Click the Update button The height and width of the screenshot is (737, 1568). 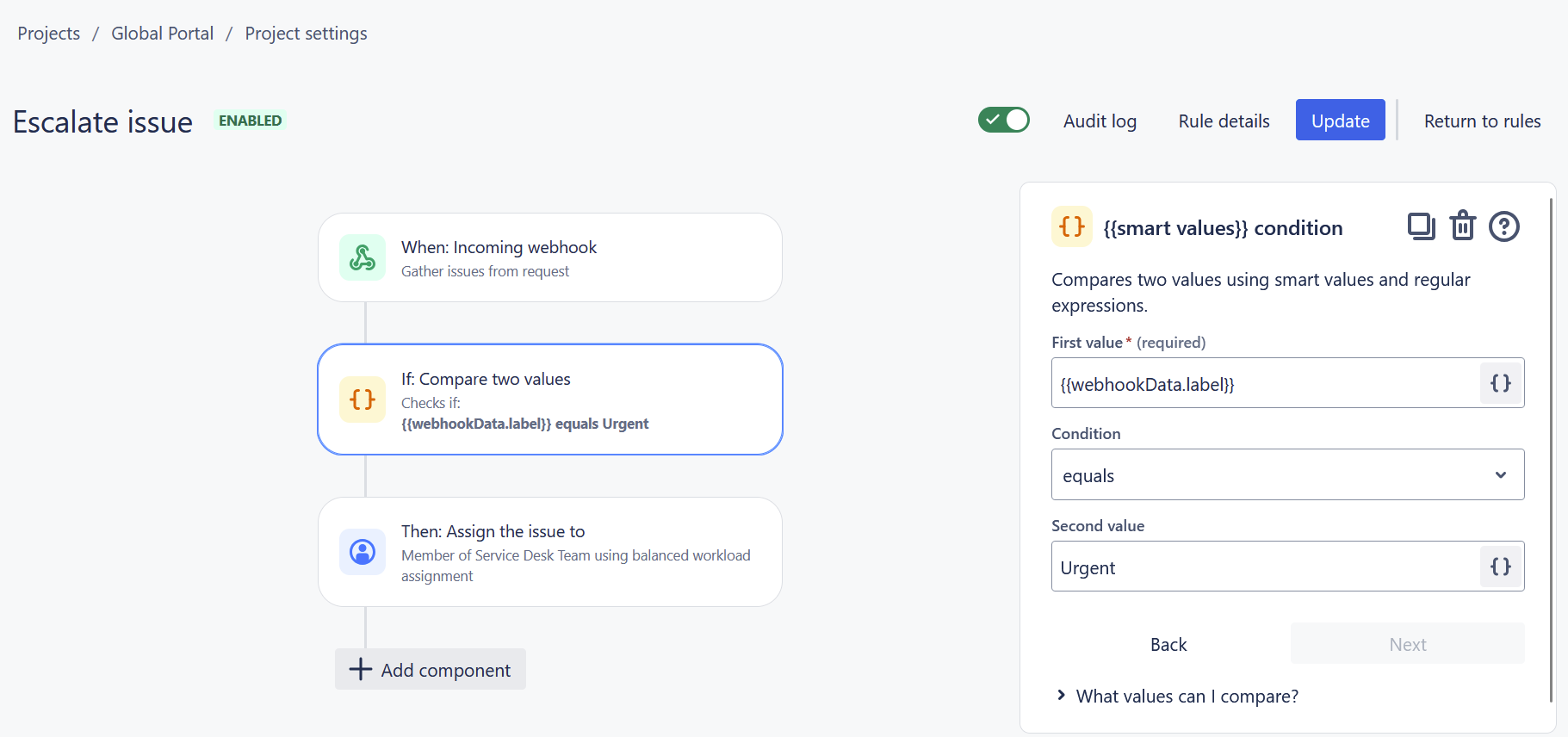pos(1340,120)
